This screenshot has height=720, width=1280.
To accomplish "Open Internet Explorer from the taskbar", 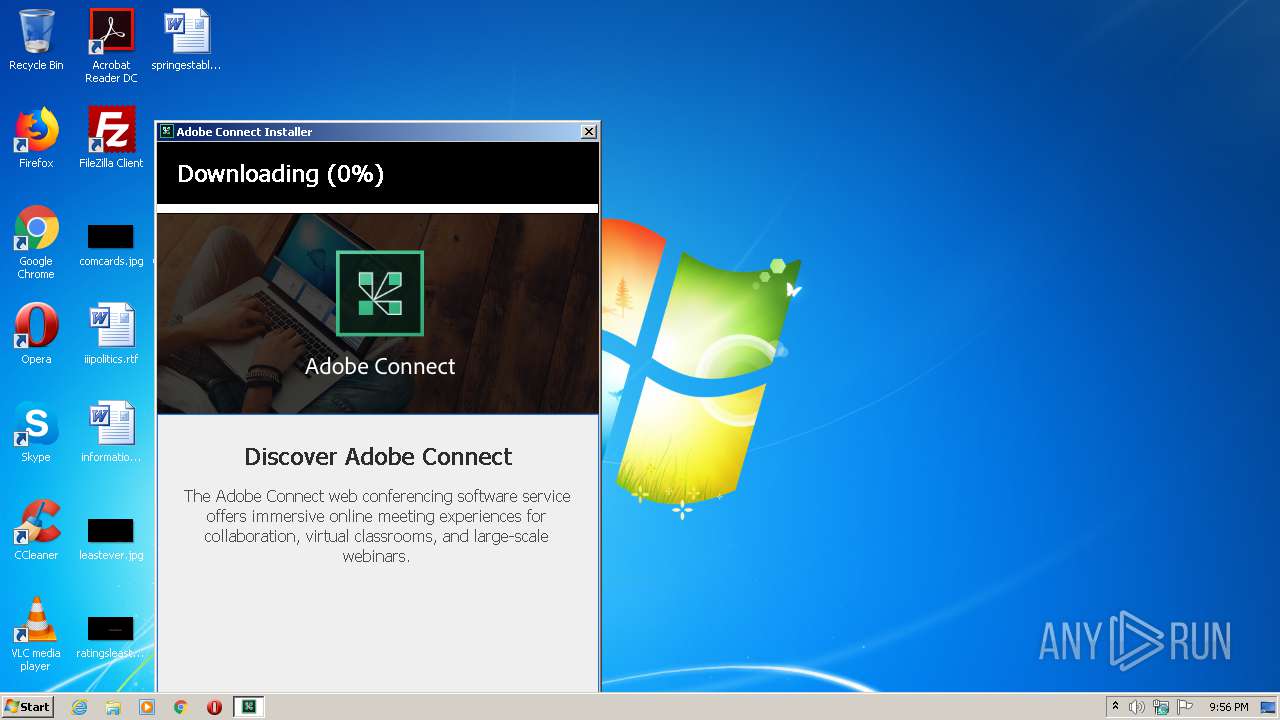I will (79, 707).
